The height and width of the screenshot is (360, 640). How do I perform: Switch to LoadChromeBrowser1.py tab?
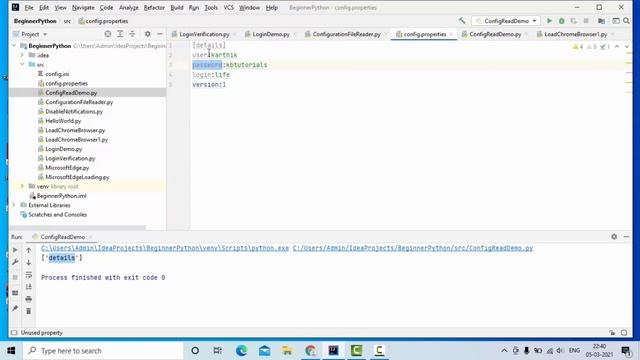pyautogui.click(x=576, y=34)
